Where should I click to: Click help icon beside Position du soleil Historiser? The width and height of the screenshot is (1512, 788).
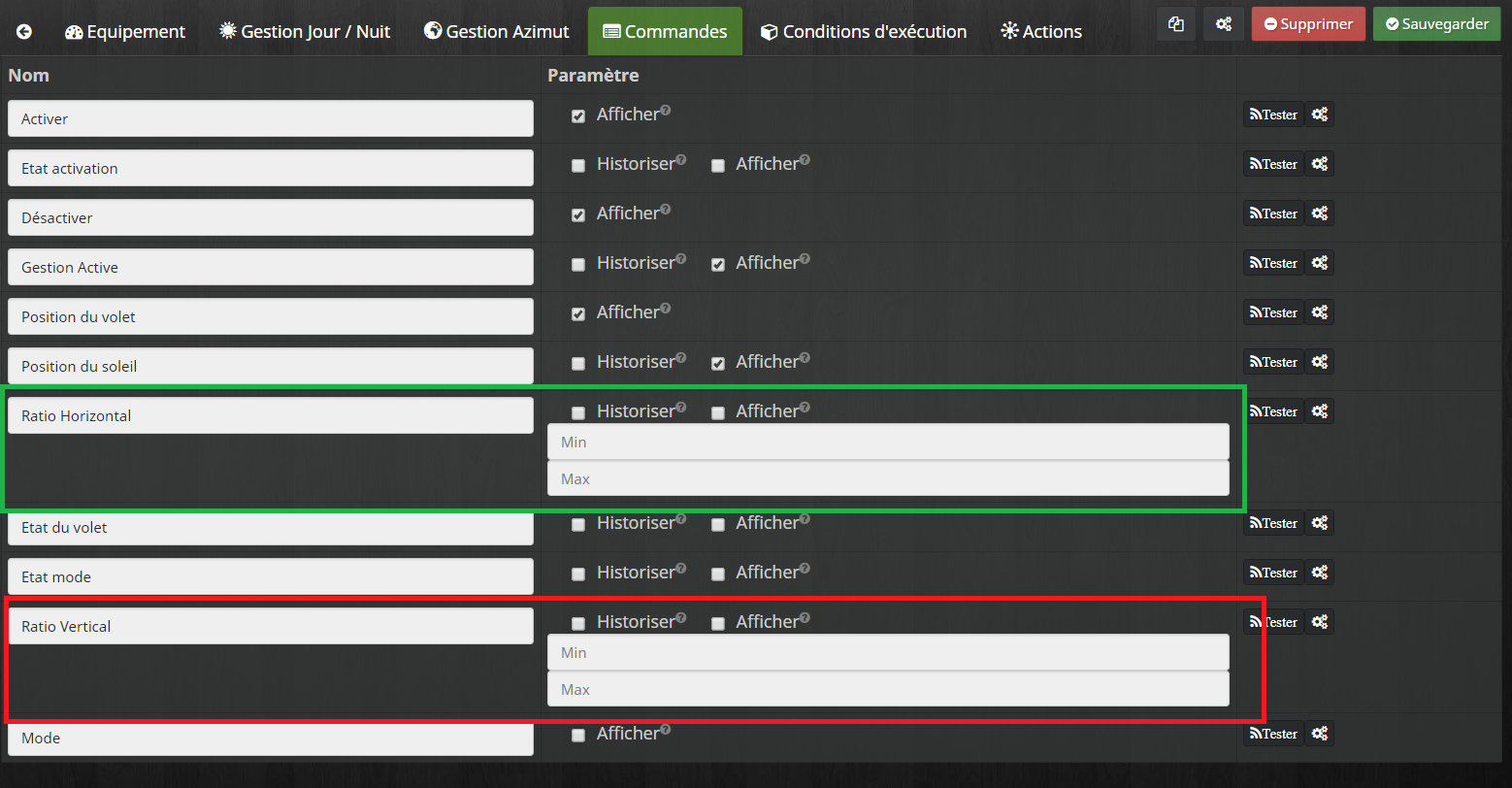681,357
